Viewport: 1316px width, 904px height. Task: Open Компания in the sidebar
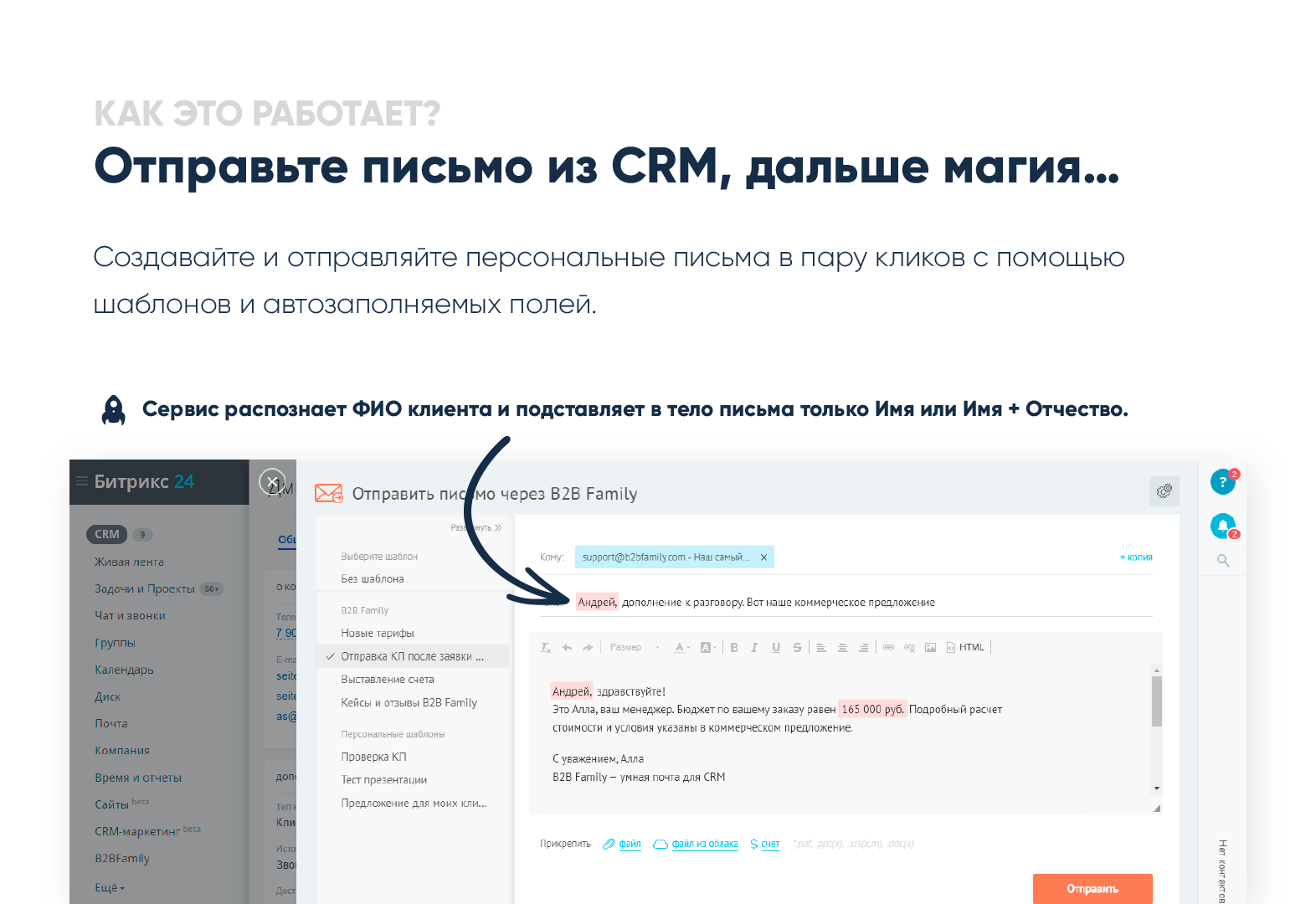pyautogui.click(x=122, y=751)
